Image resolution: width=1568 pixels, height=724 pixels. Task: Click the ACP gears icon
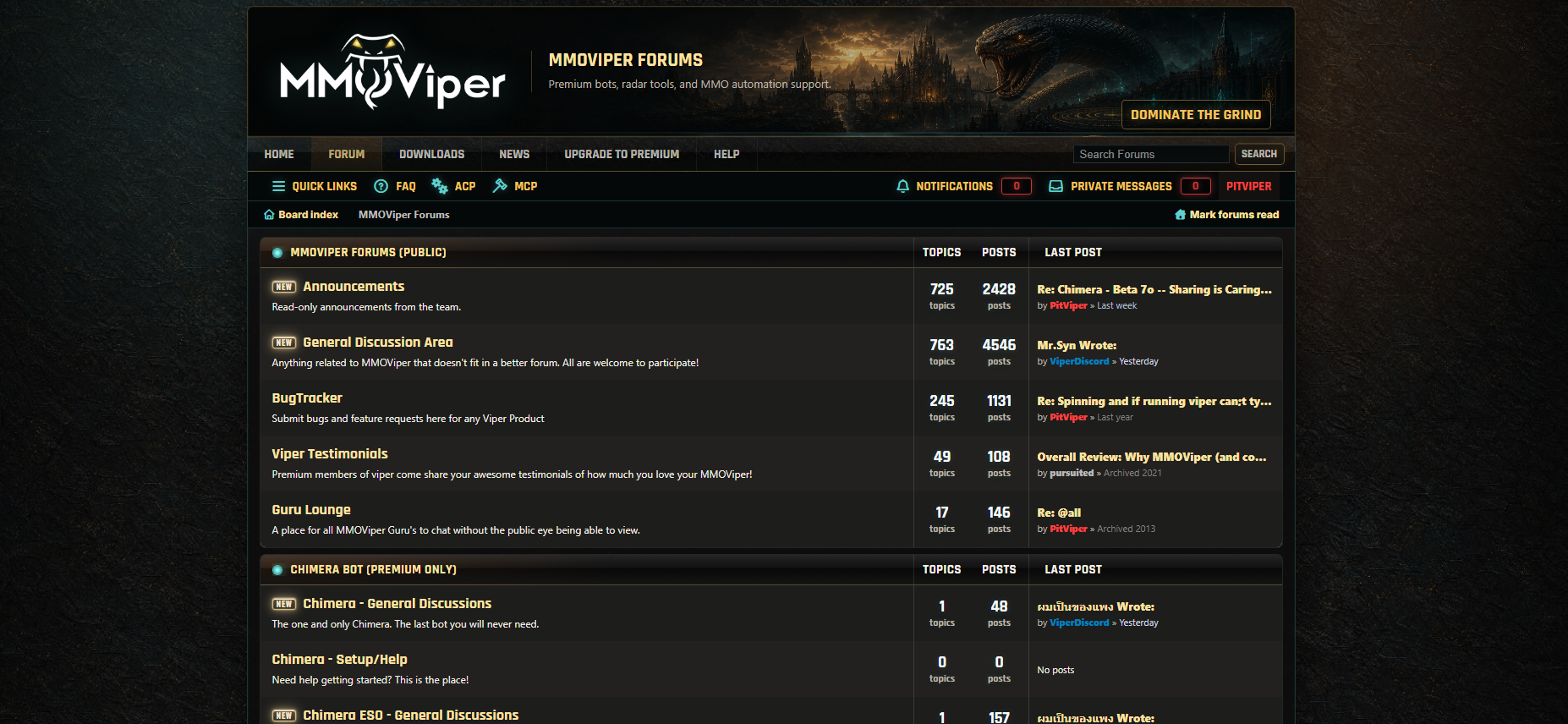[440, 186]
